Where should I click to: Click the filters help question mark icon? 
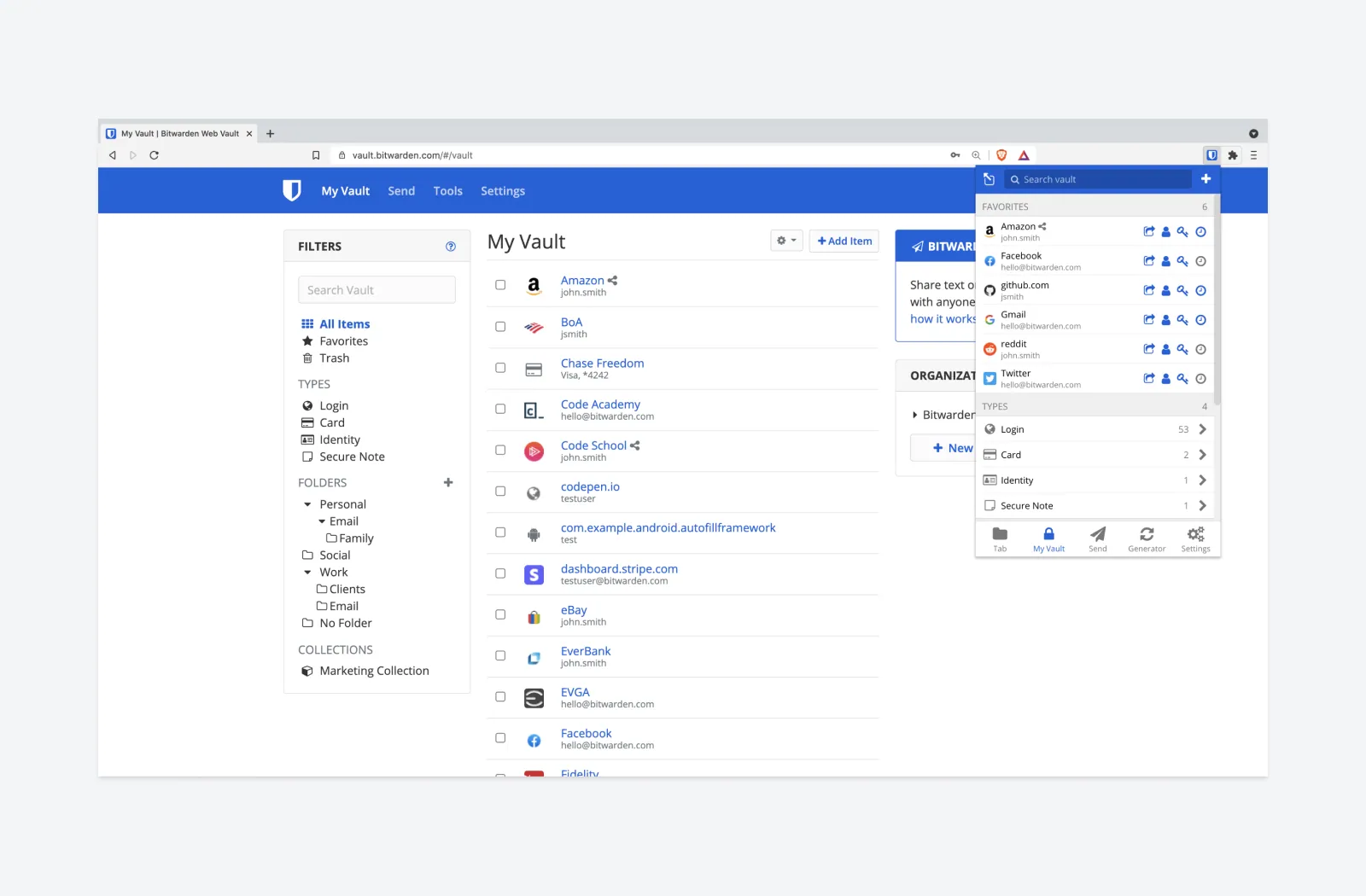pyautogui.click(x=451, y=247)
